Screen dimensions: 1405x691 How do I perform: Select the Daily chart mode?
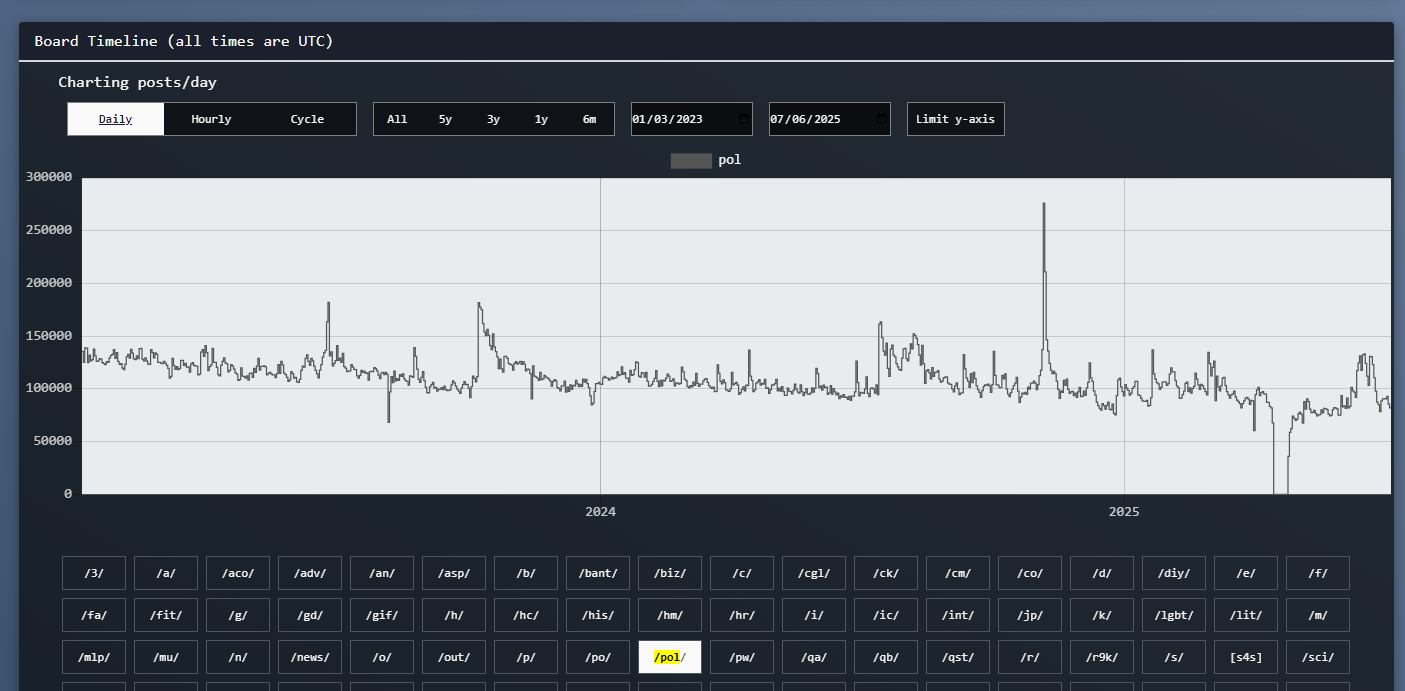click(115, 119)
